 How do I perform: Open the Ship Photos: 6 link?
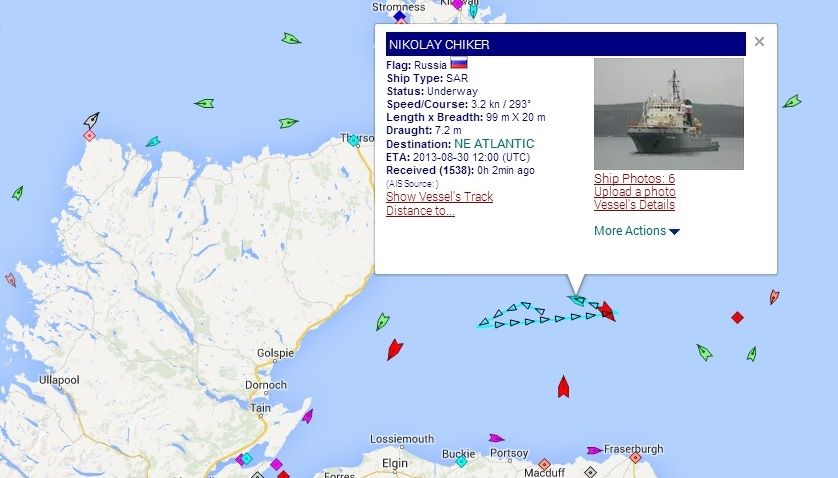[634, 179]
